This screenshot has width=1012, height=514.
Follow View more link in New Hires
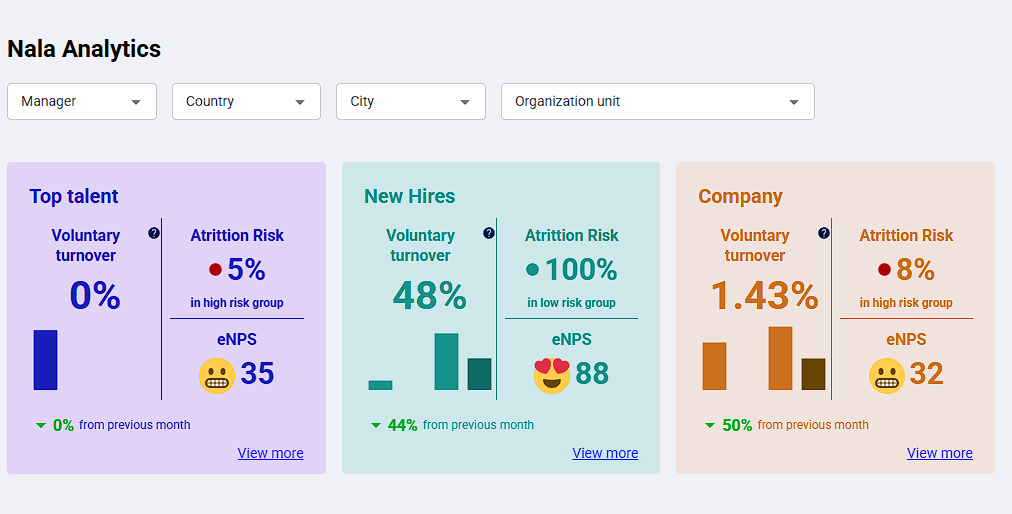(x=605, y=453)
